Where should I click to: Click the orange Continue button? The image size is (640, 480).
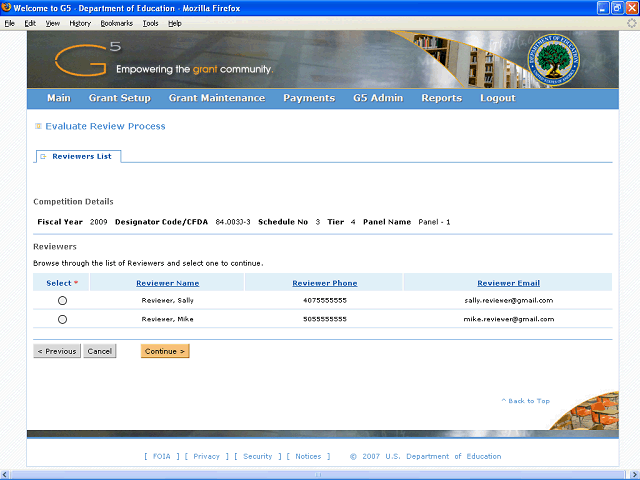click(x=165, y=351)
